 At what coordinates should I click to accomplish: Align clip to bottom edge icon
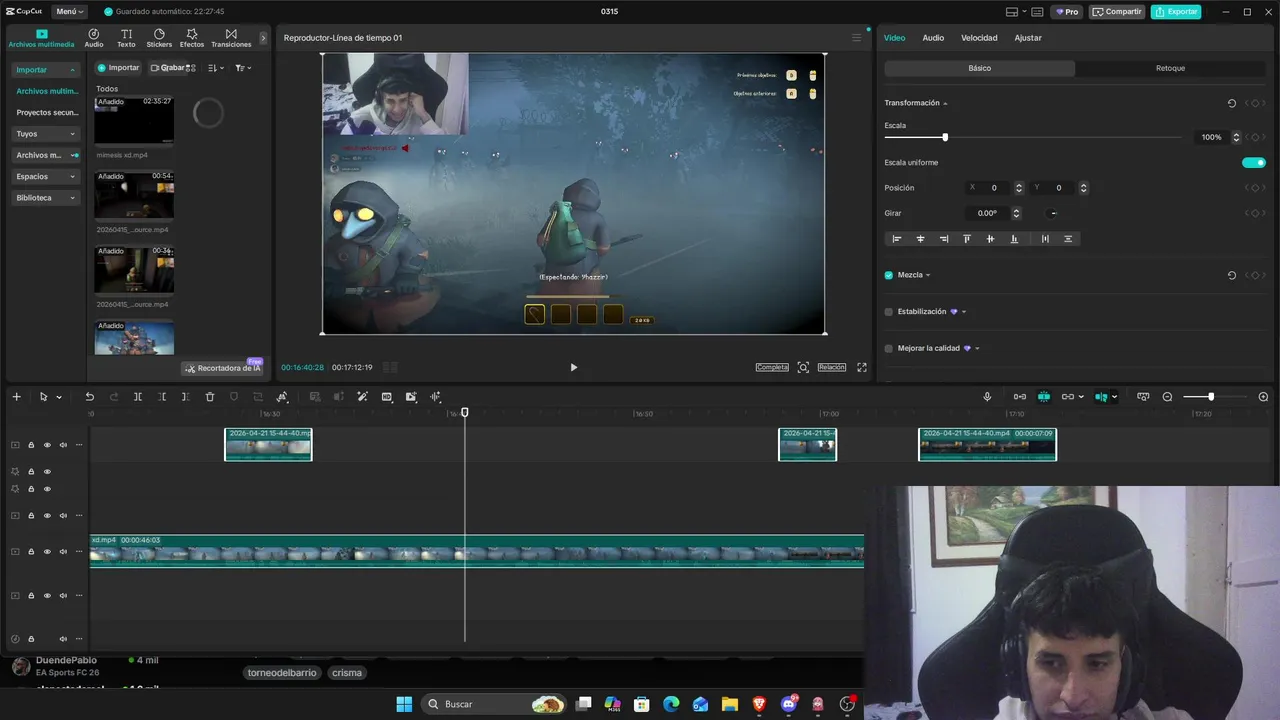click(x=1014, y=239)
